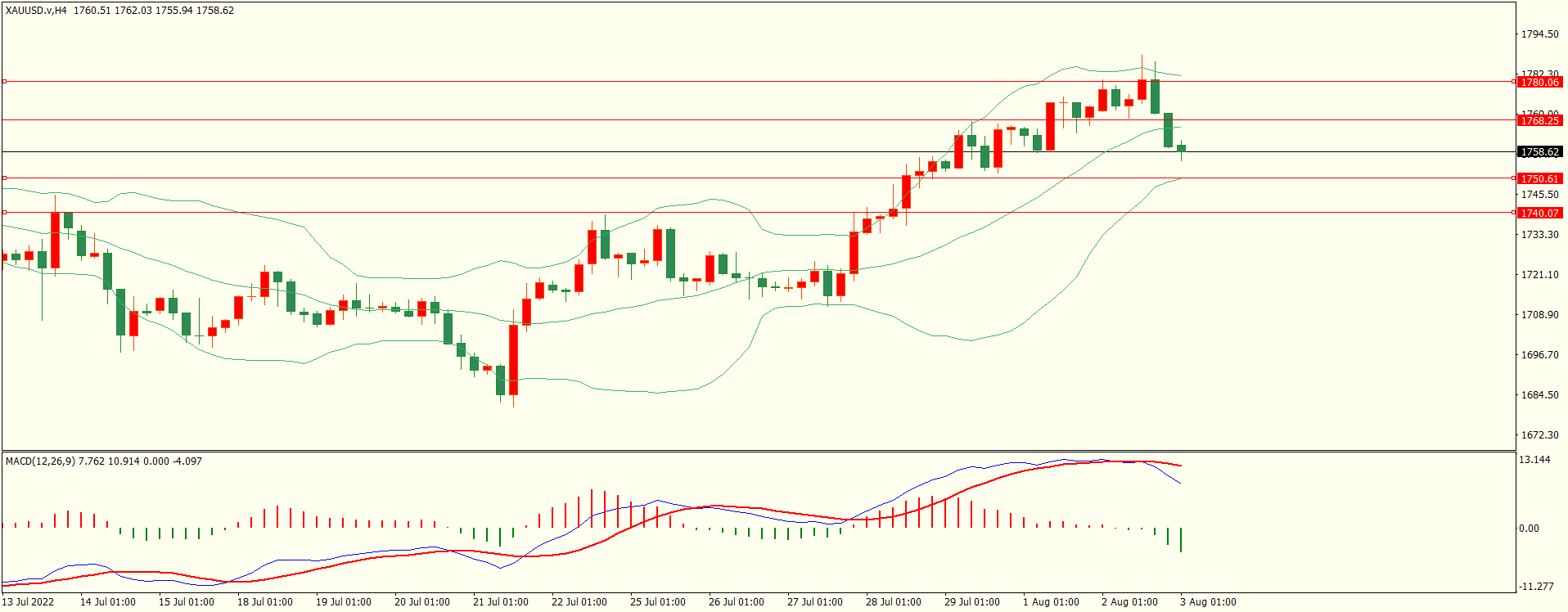1568x612 pixels.
Task: Click the 18 Jul 01:00 time label
Action: point(265,602)
